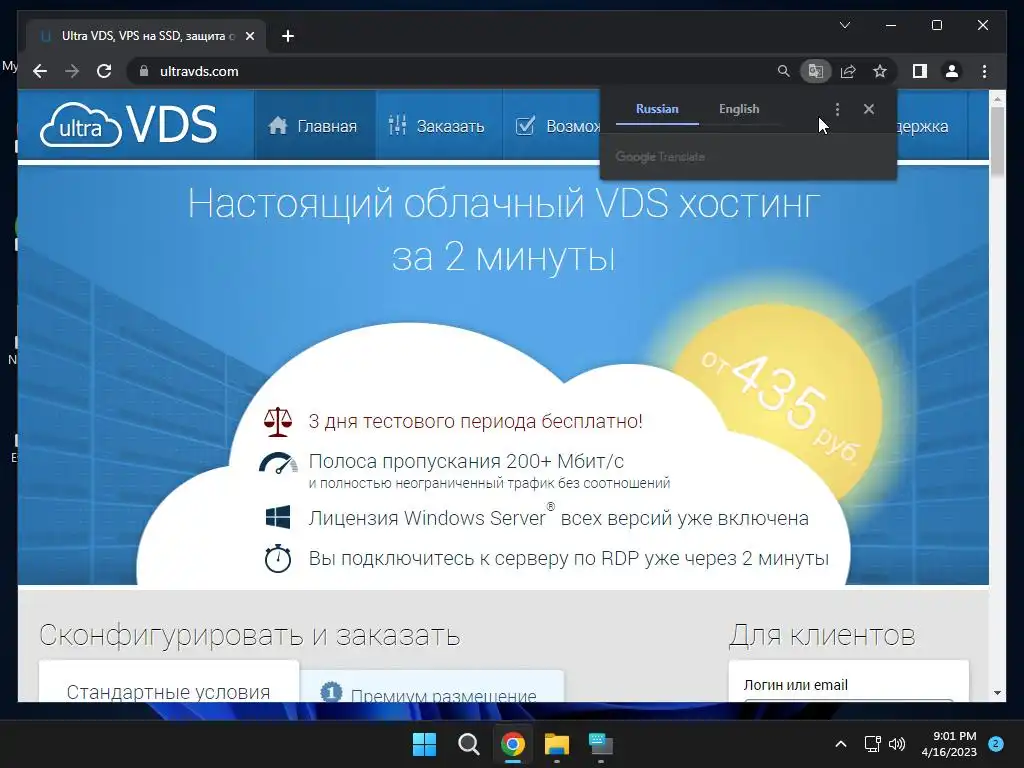Open the notification center badge
This screenshot has height=768, width=1024.
[996, 744]
